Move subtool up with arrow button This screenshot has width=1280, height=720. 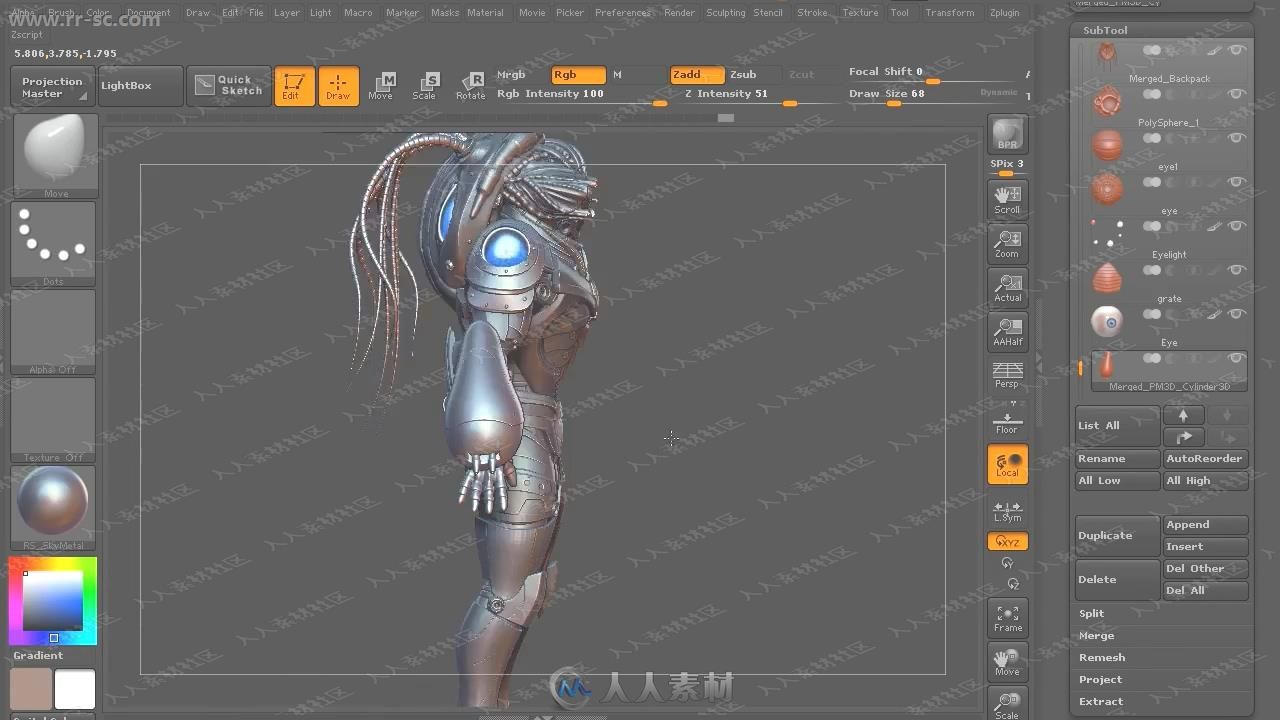(1184, 415)
